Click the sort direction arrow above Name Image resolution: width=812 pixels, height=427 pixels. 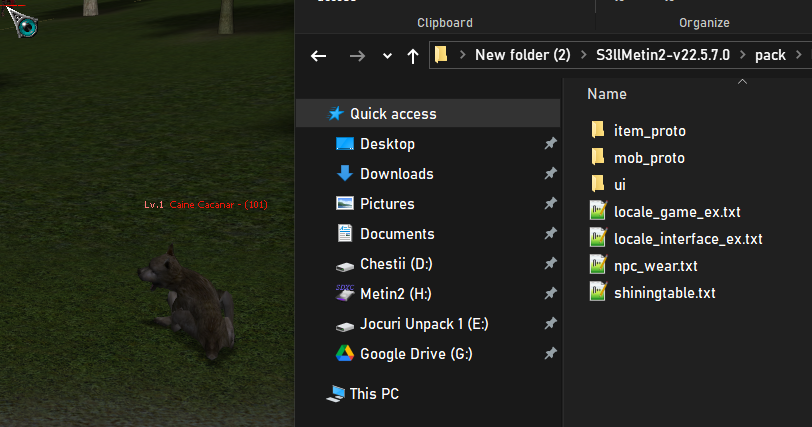tap(742, 81)
